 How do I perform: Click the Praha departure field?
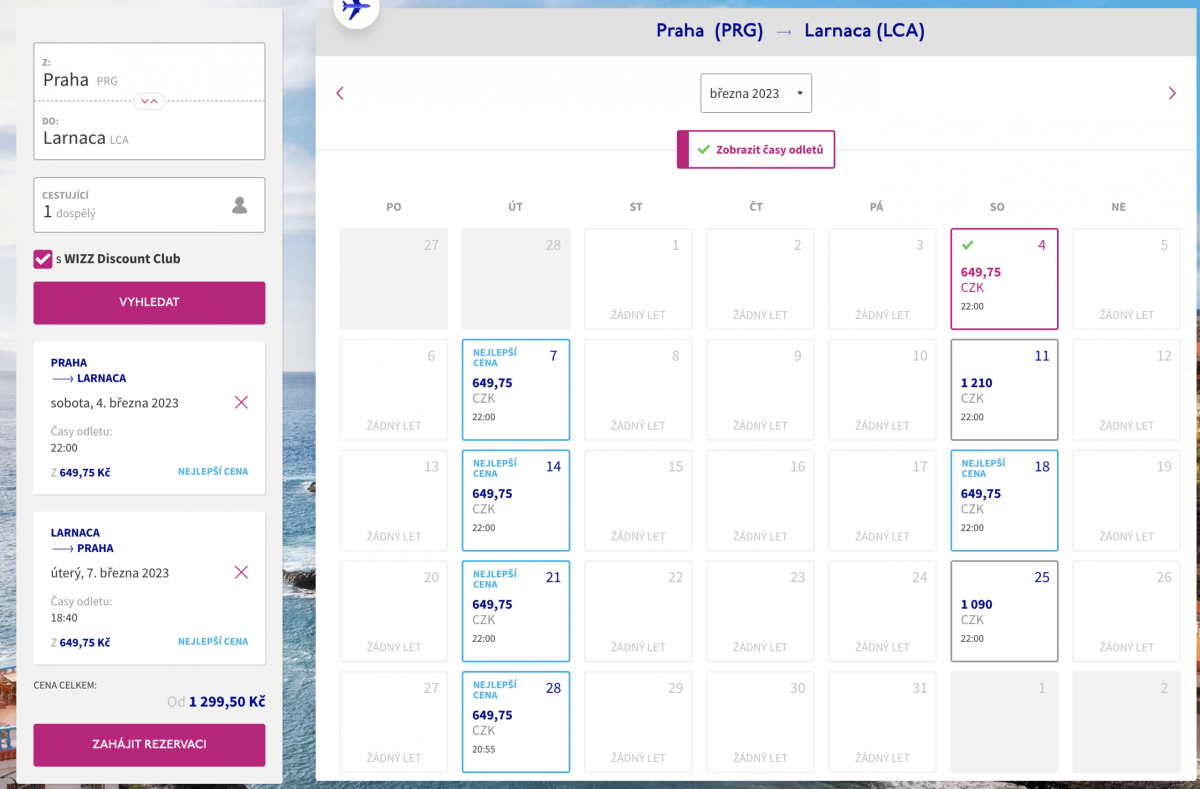[149, 72]
